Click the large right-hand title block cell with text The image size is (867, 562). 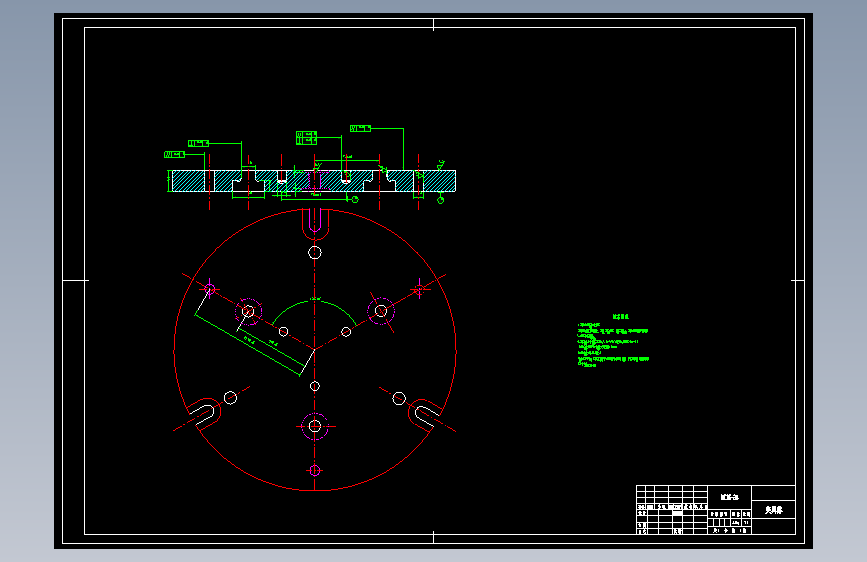pyautogui.click(x=774, y=510)
